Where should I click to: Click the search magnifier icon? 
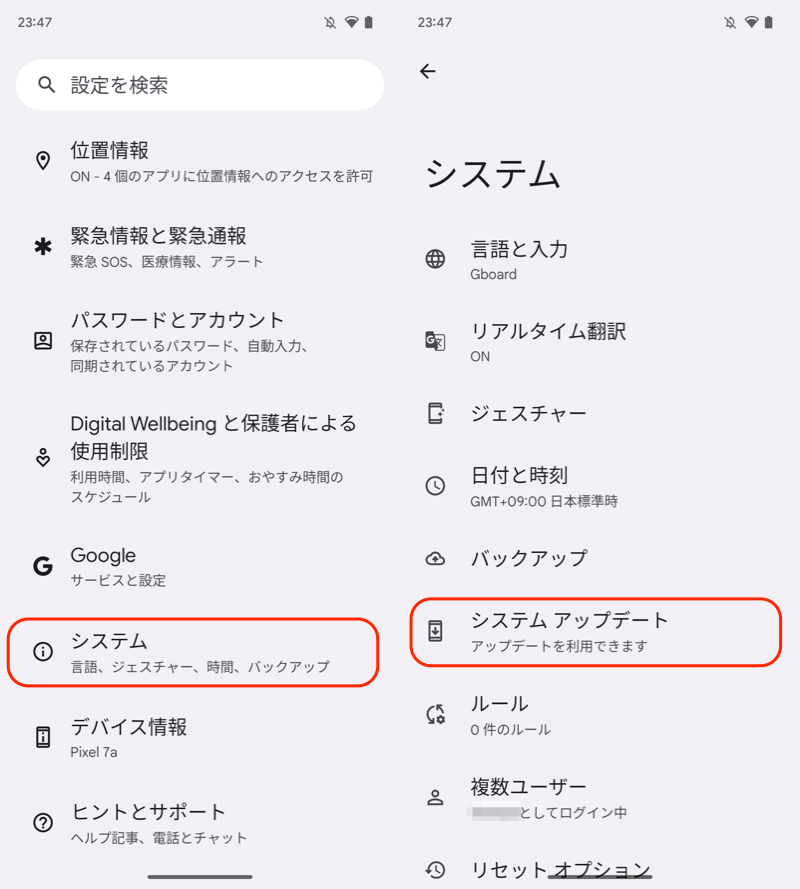pyautogui.click(x=46, y=85)
